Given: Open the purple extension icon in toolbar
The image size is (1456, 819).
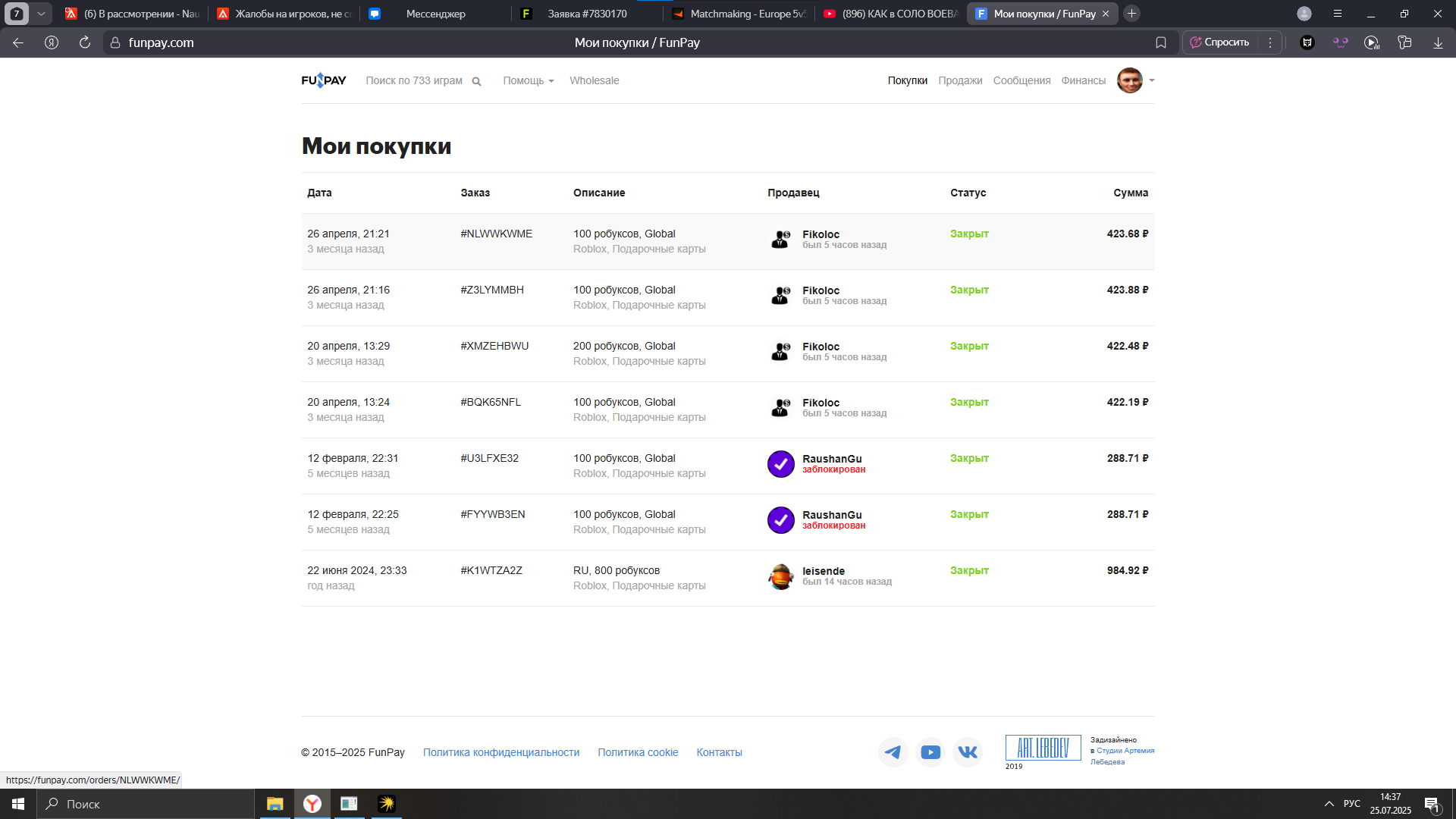Looking at the screenshot, I should [1341, 42].
